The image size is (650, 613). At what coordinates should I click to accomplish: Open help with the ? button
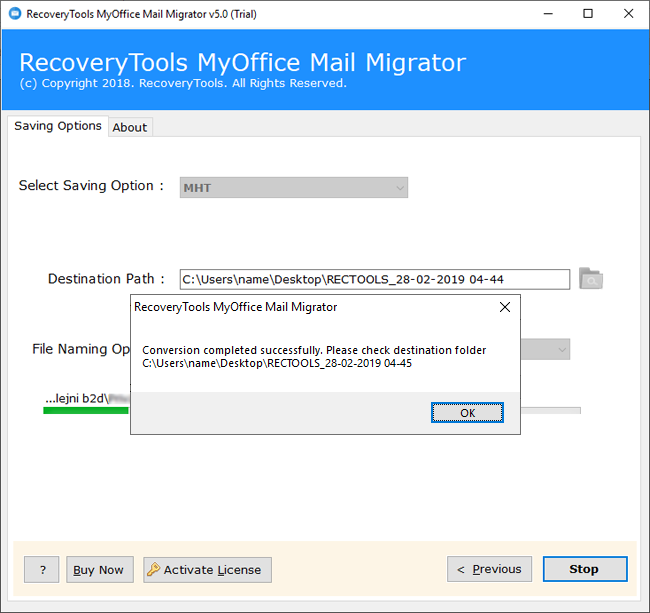tap(41, 570)
